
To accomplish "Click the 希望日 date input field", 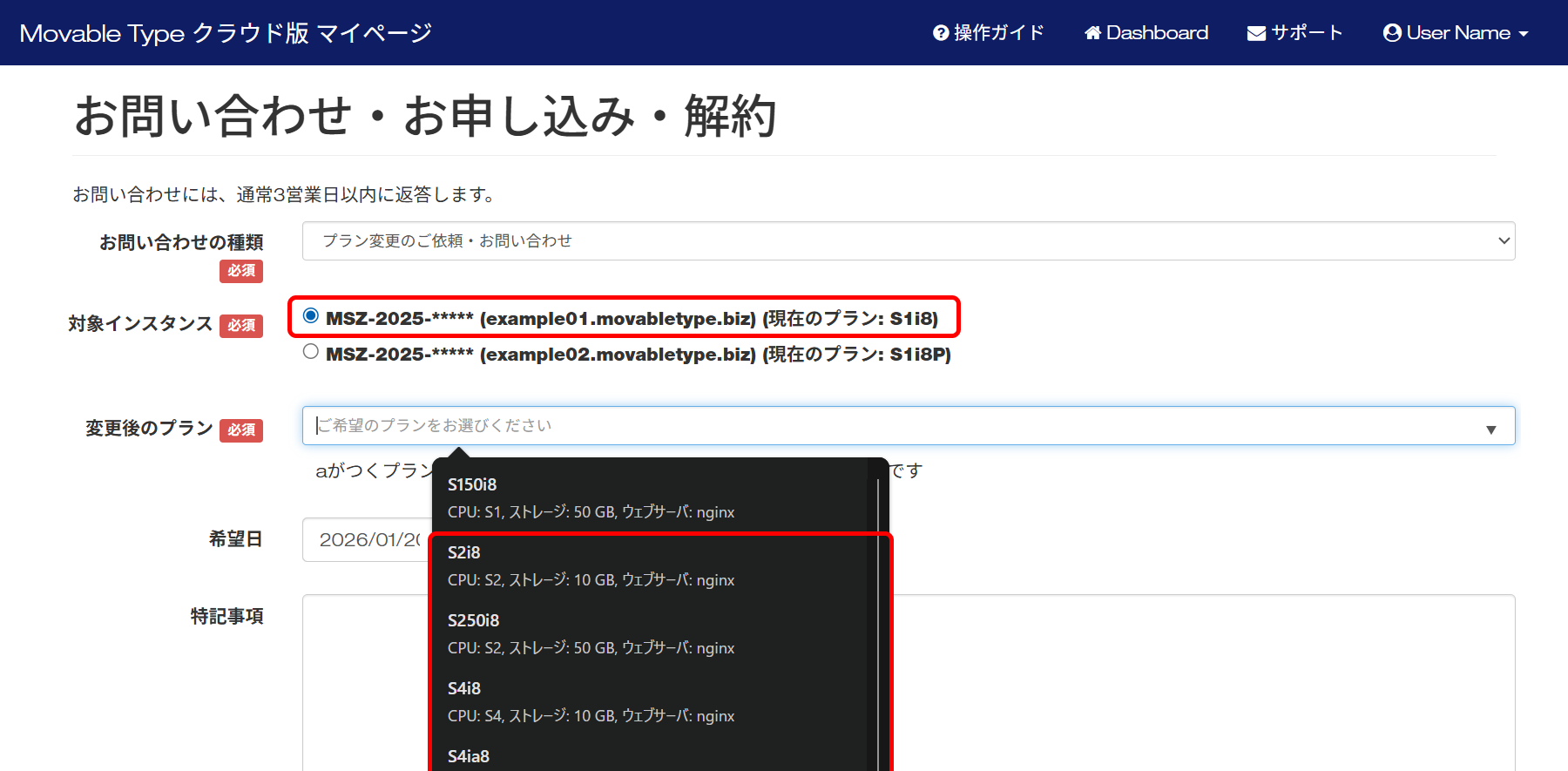I will [x=366, y=540].
